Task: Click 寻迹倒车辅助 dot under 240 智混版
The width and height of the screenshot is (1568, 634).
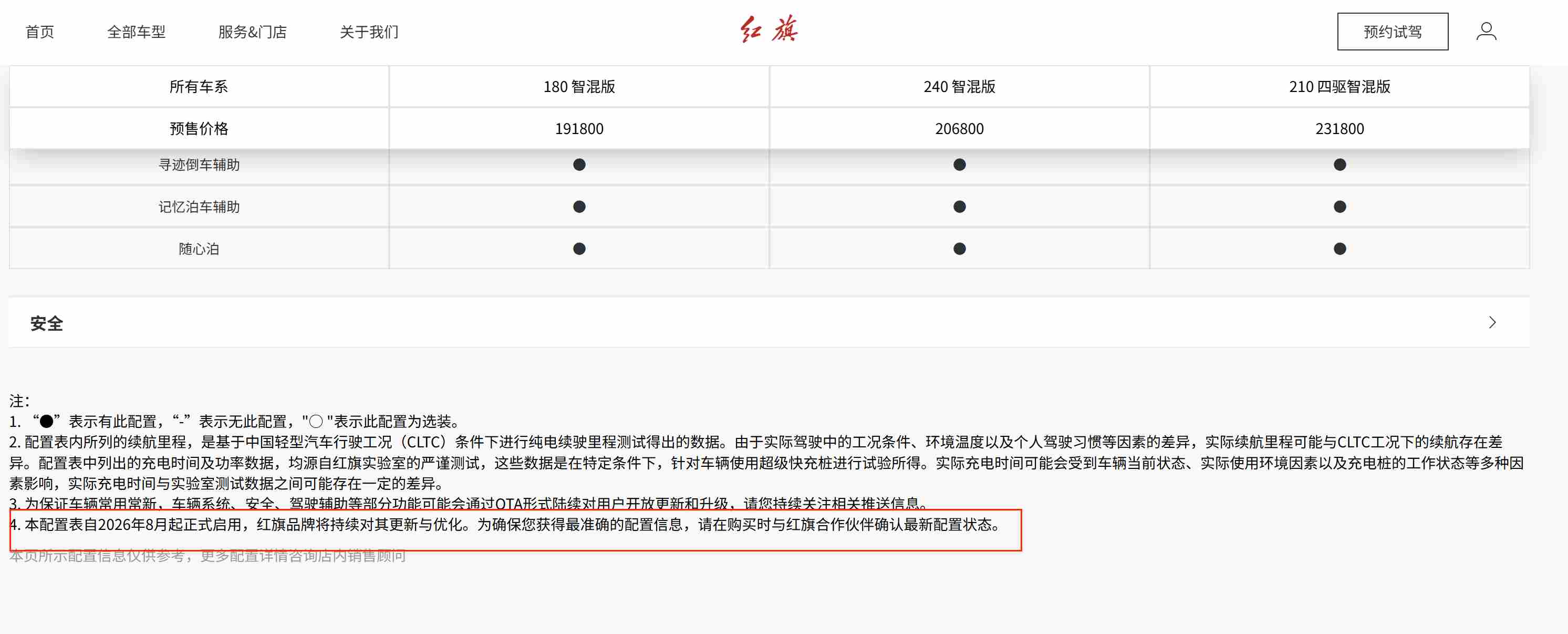Action: (959, 165)
